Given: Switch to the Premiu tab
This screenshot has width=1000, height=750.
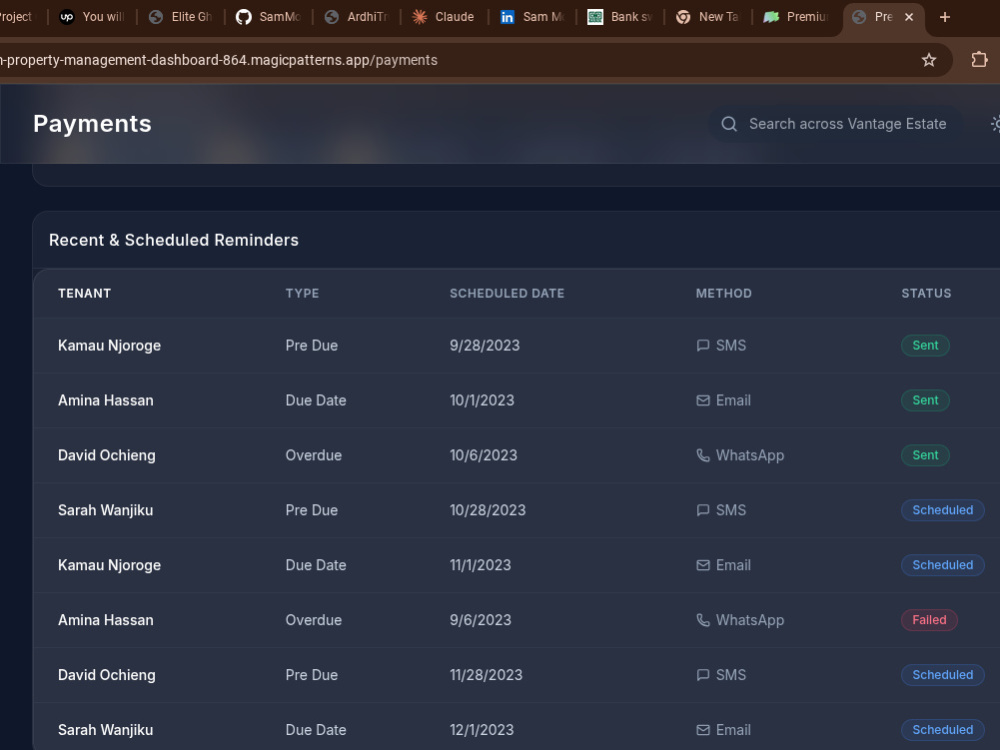Looking at the screenshot, I should [x=796, y=17].
